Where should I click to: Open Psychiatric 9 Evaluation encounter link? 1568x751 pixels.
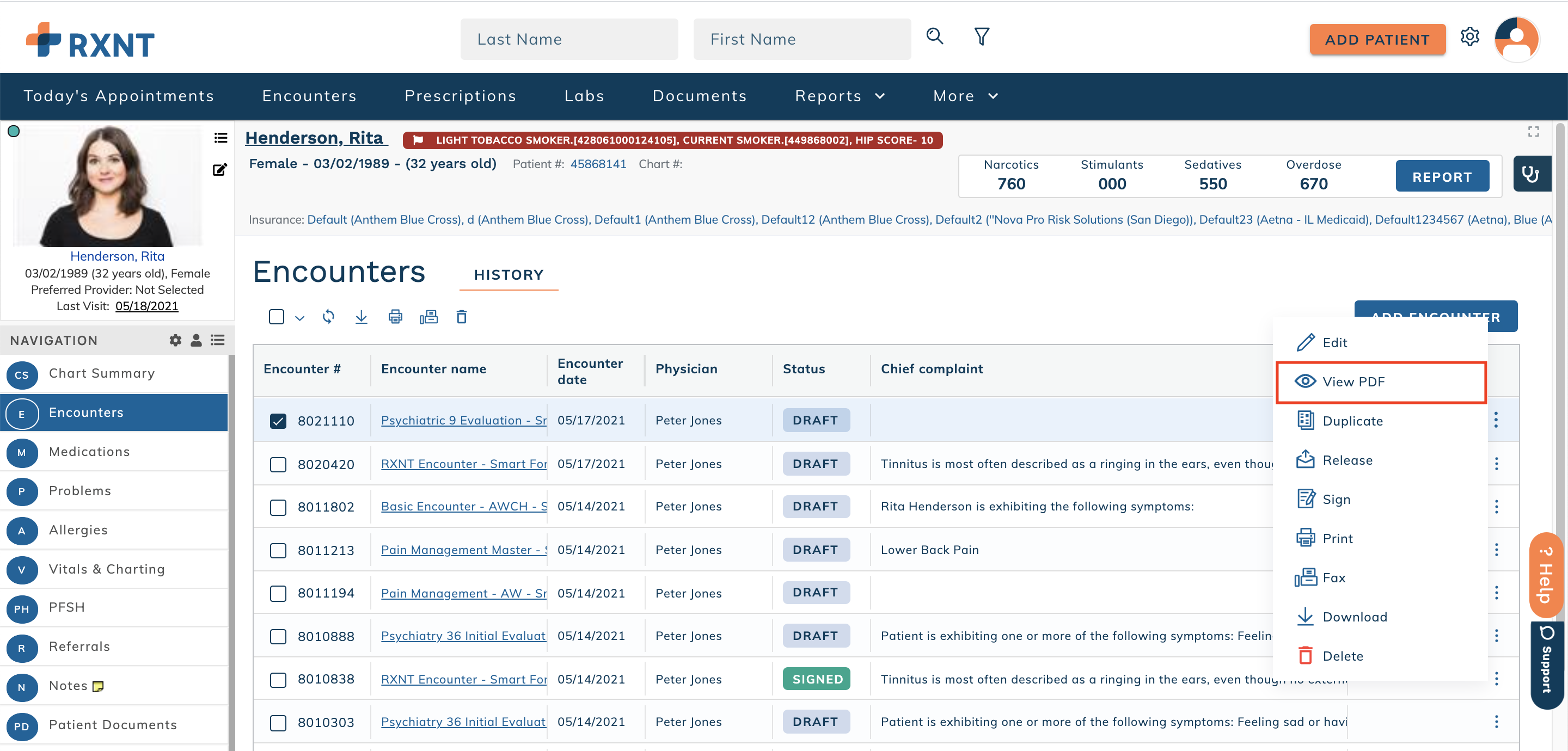[463, 421]
